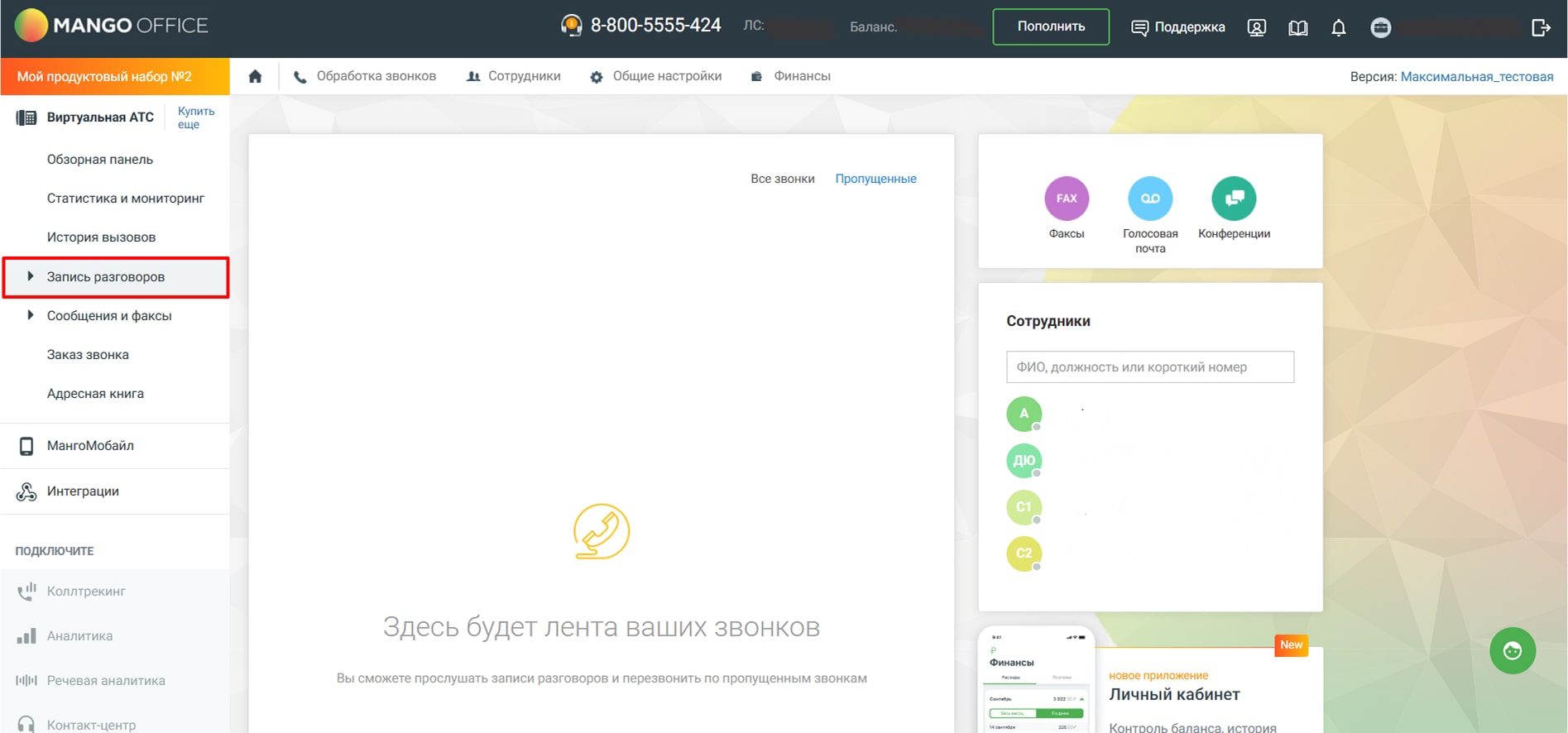Open Общие настройки menu

(656, 76)
